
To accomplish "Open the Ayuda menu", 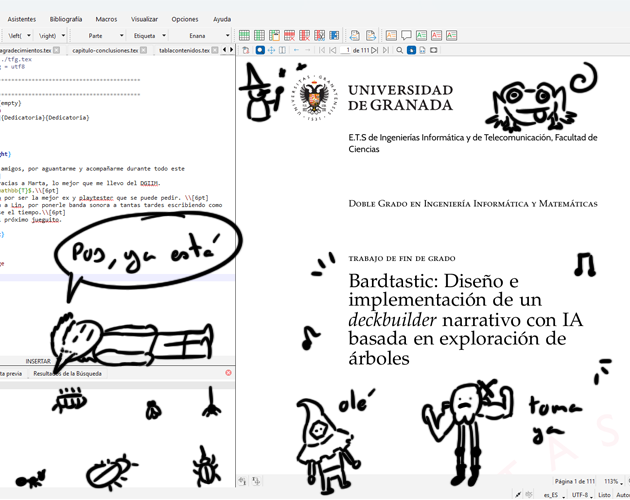I will pyautogui.click(x=222, y=19).
